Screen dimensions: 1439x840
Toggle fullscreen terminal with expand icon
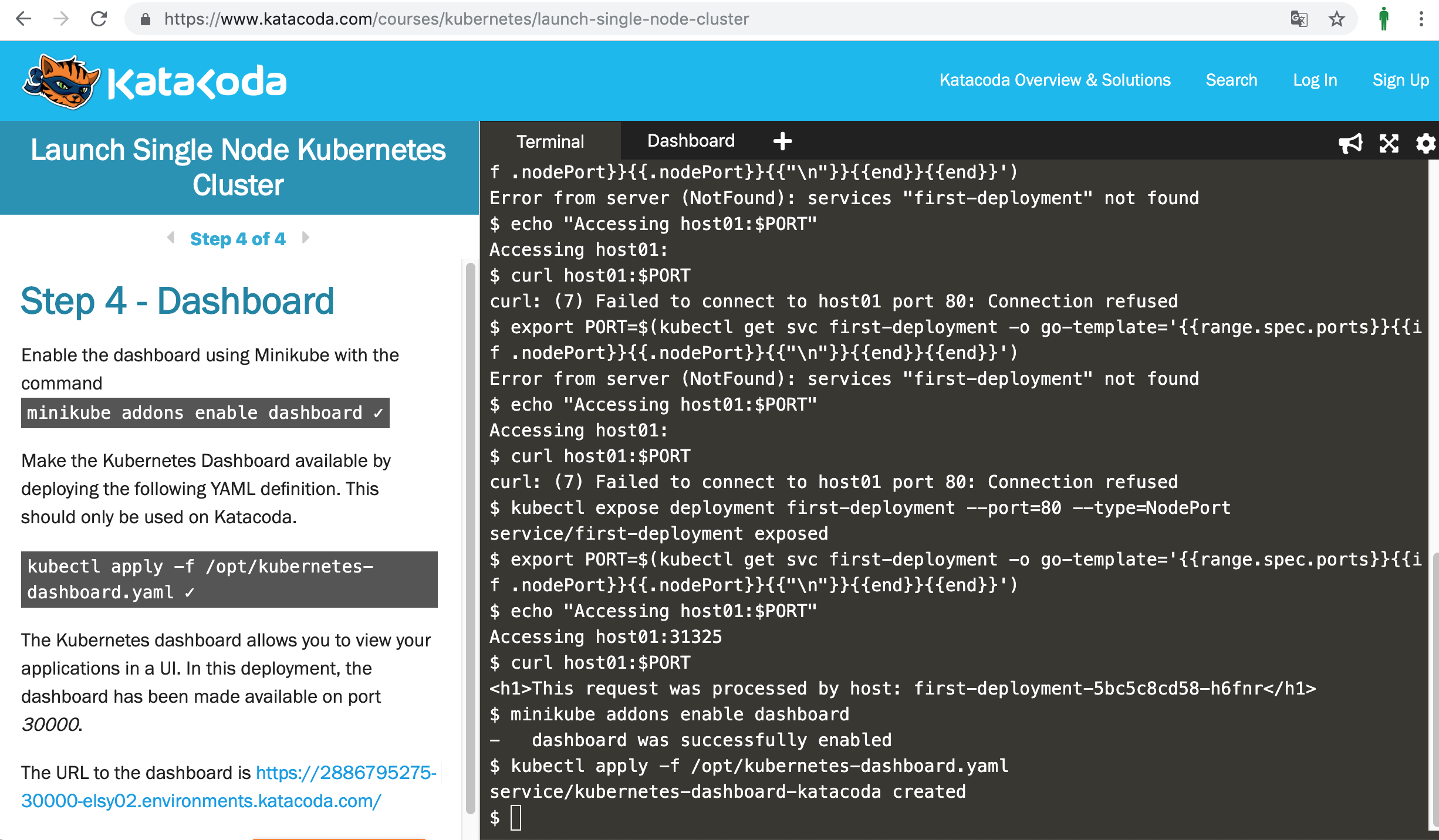tap(1389, 143)
